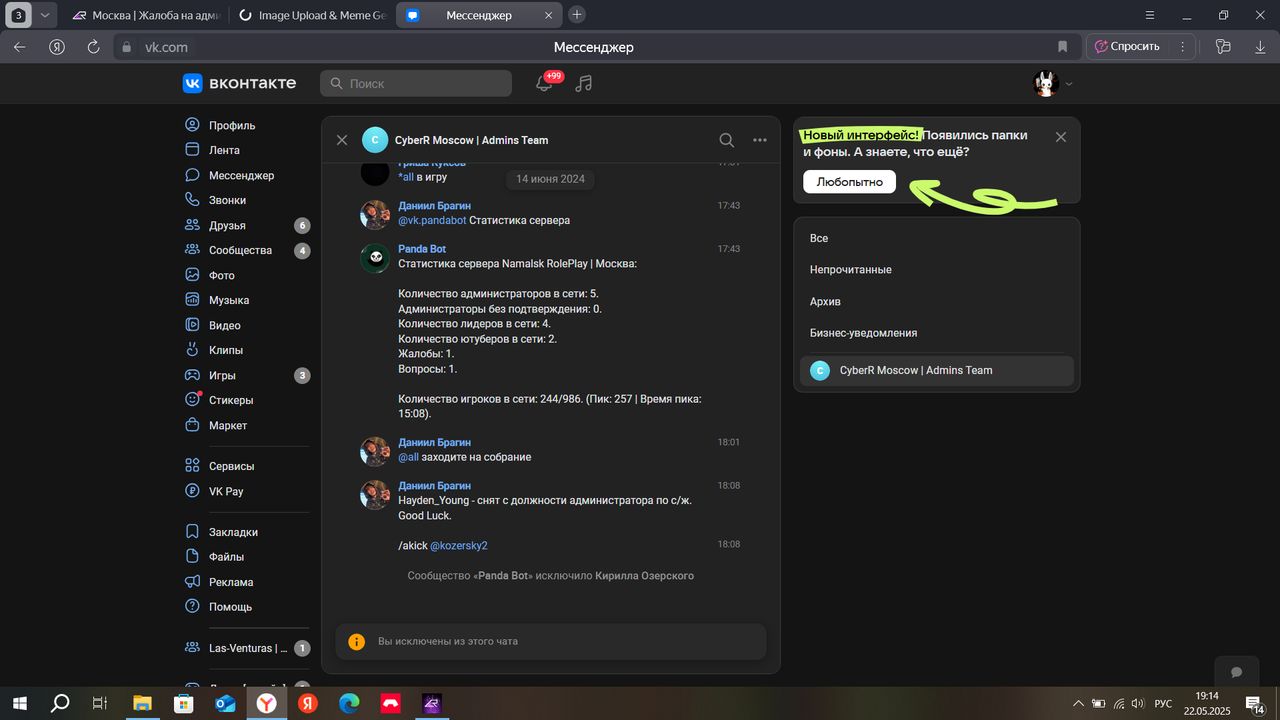Click the Любопытно button
Image resolution: width=1280 pixels, height=720 pixels.
coord(849,182)
